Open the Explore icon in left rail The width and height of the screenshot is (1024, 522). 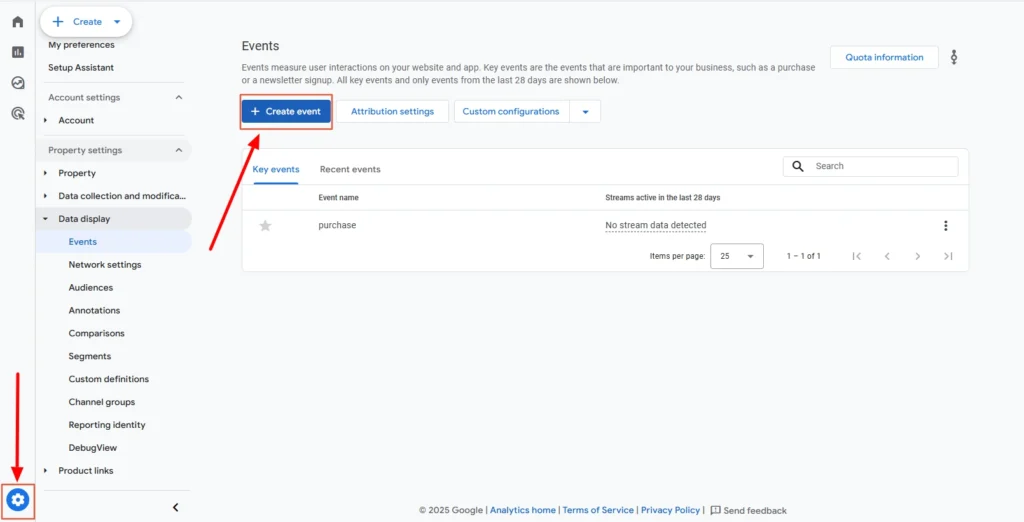(x=17, y=83)
